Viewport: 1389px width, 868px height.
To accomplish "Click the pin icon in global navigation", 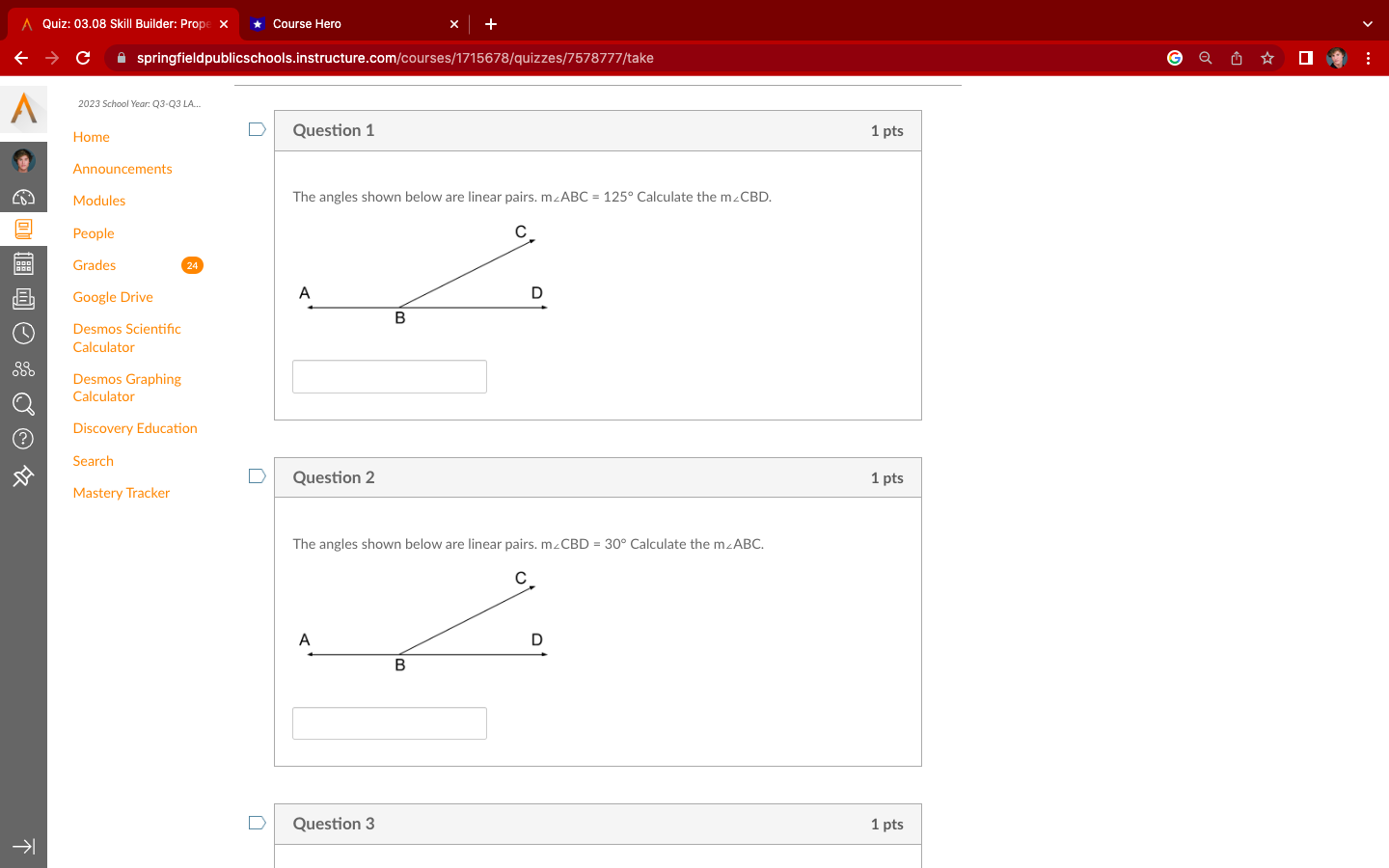I will tap(23, 475).
